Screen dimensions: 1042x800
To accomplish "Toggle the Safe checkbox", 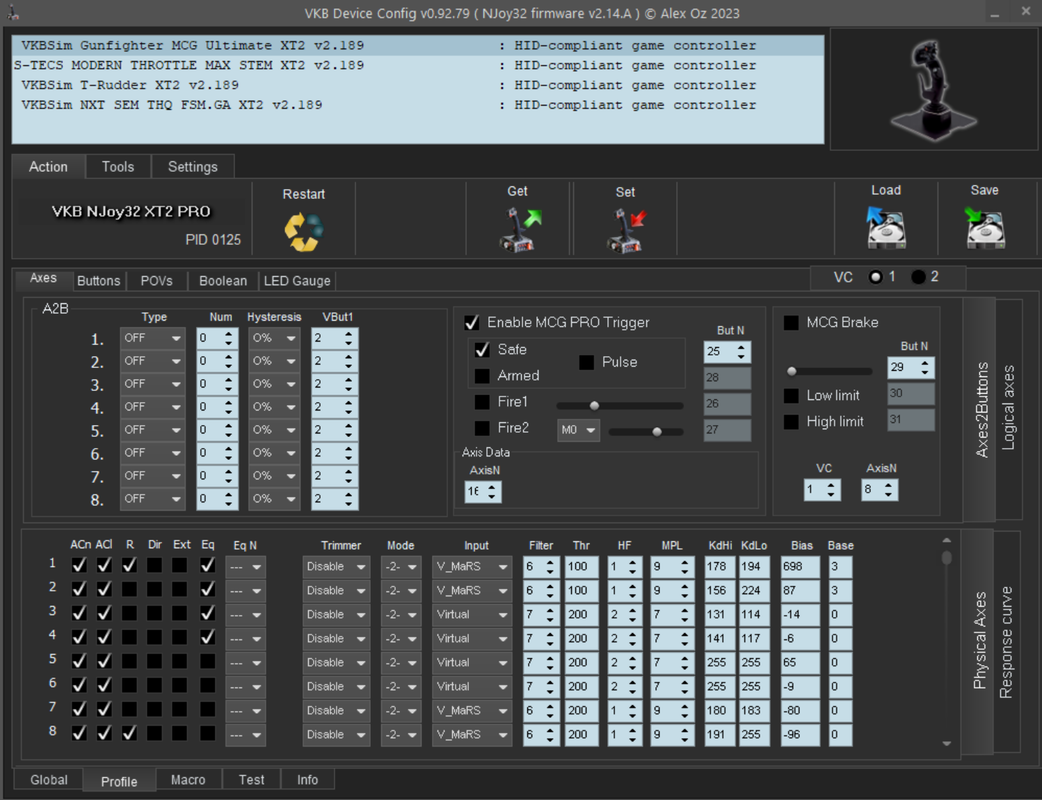I will pos(482,350).
